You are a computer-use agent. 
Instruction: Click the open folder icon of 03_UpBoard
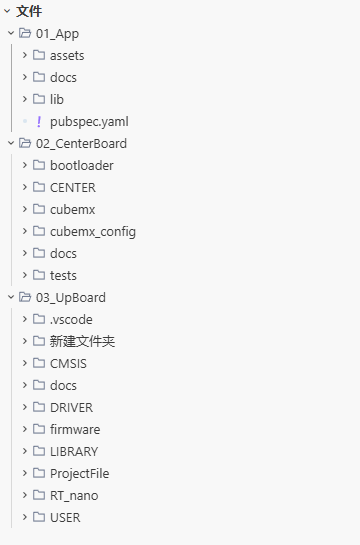[x=25, y=297]
